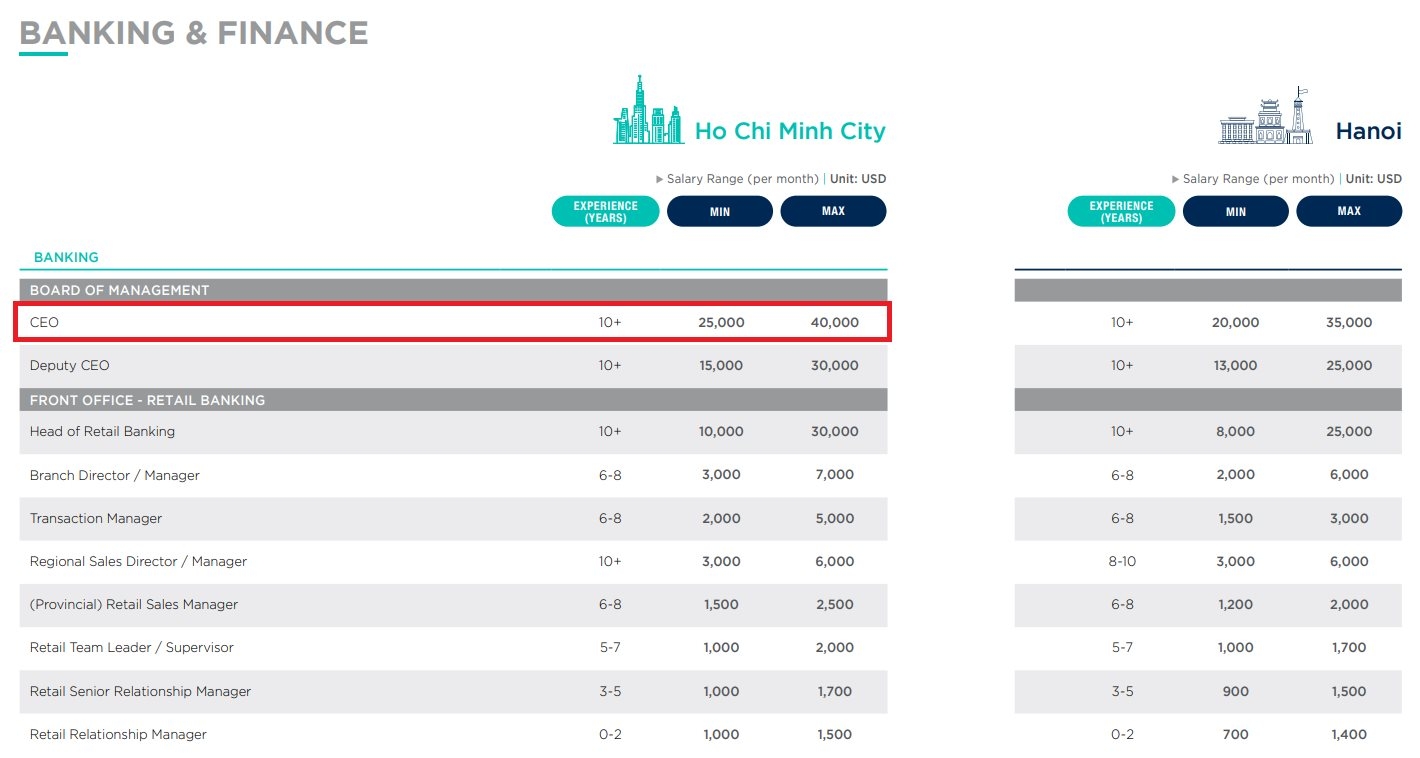Click the Branch Director / Manager row
Image resolution: width=1420 pixels, height=758 pixels.
click(115, 475)
